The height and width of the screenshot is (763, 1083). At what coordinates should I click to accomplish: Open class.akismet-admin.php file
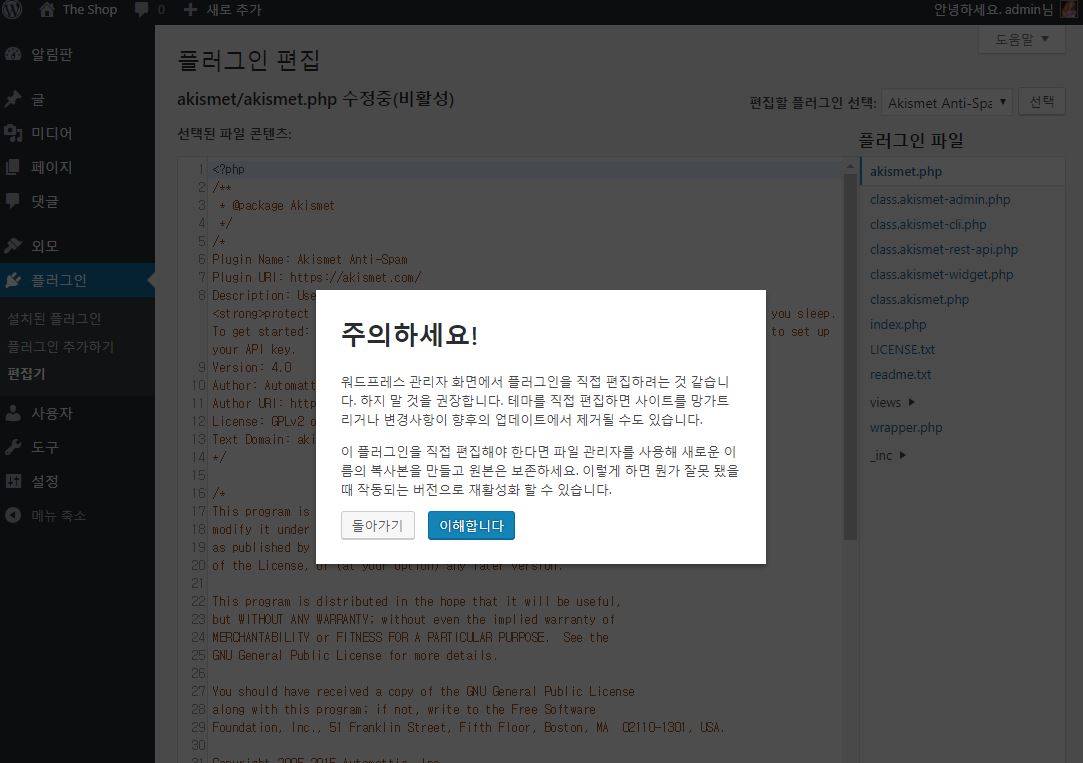coord(940,200)
